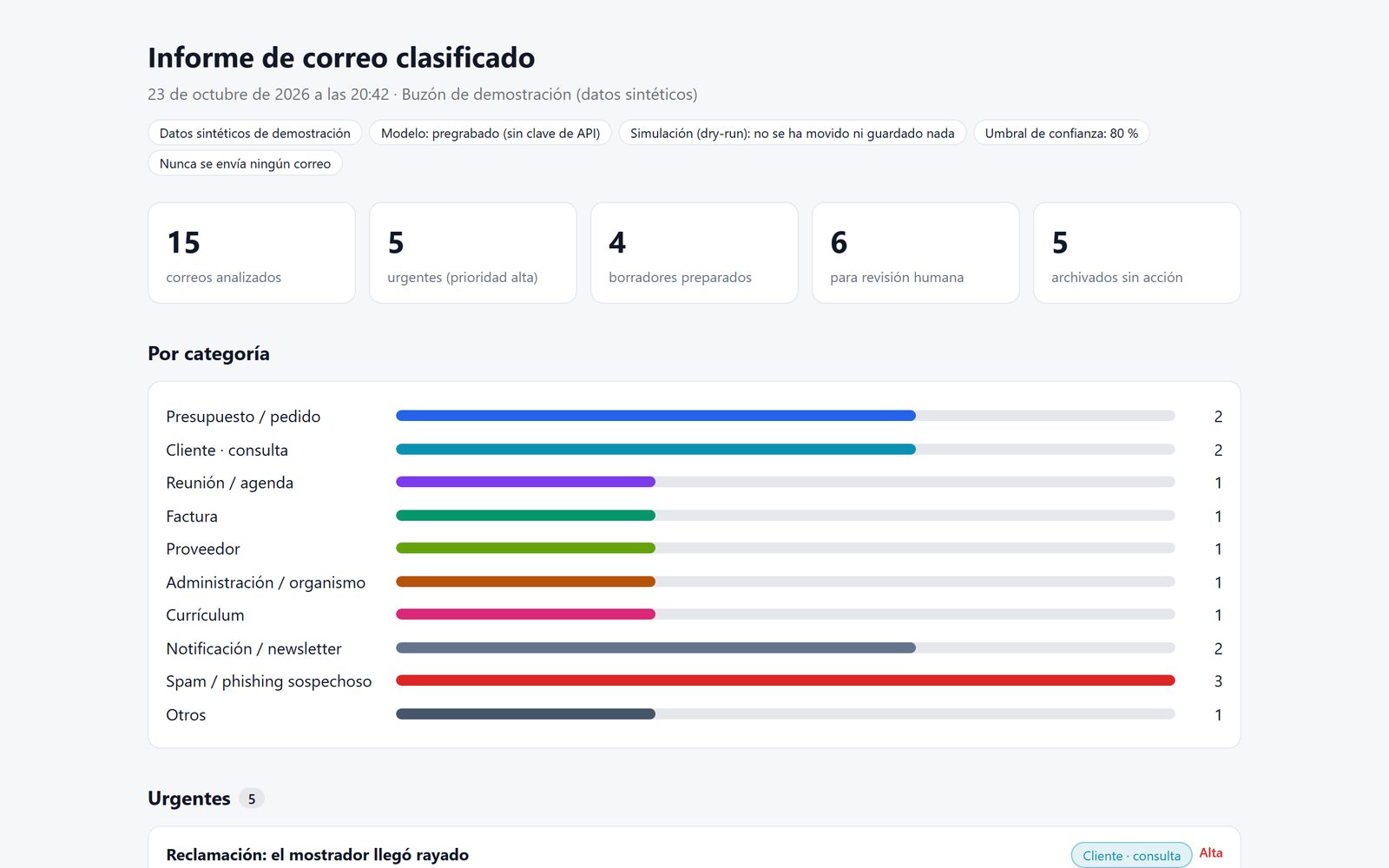Open the '4 borradores preparados' card

(x=694, y=253)
